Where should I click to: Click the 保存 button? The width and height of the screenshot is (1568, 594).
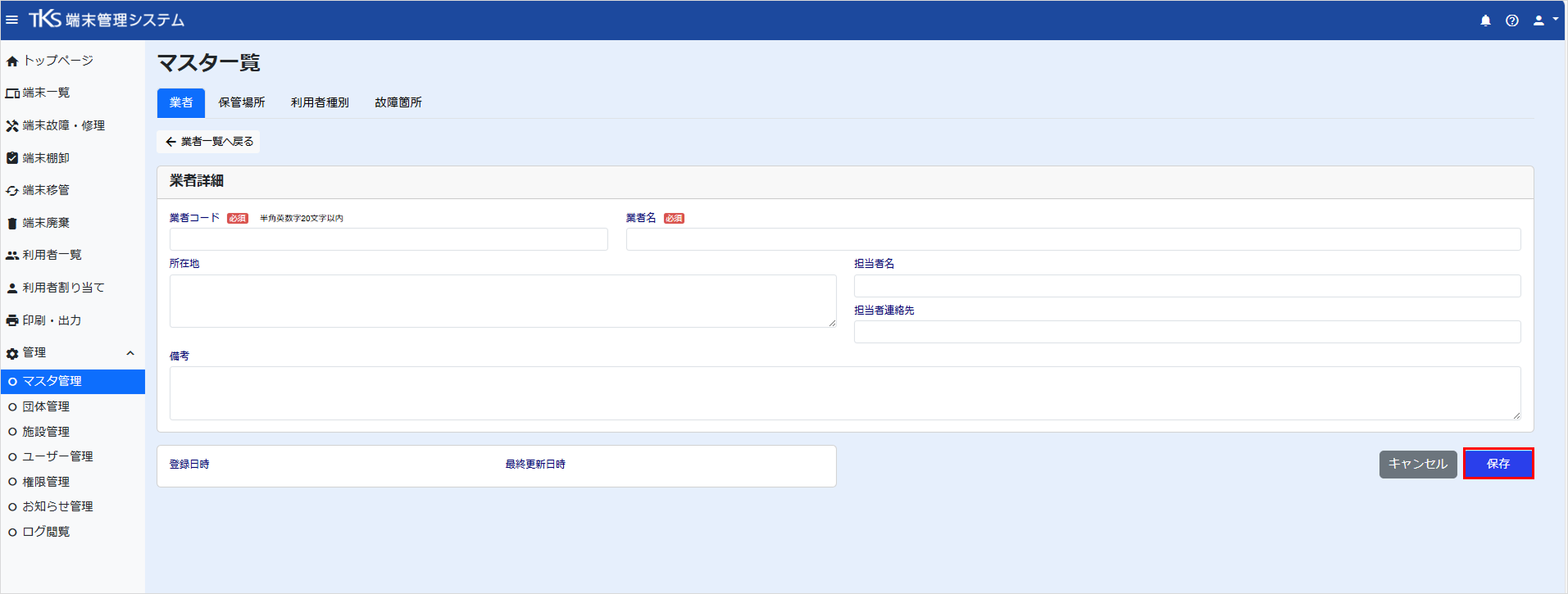[x=1498, y=464]
